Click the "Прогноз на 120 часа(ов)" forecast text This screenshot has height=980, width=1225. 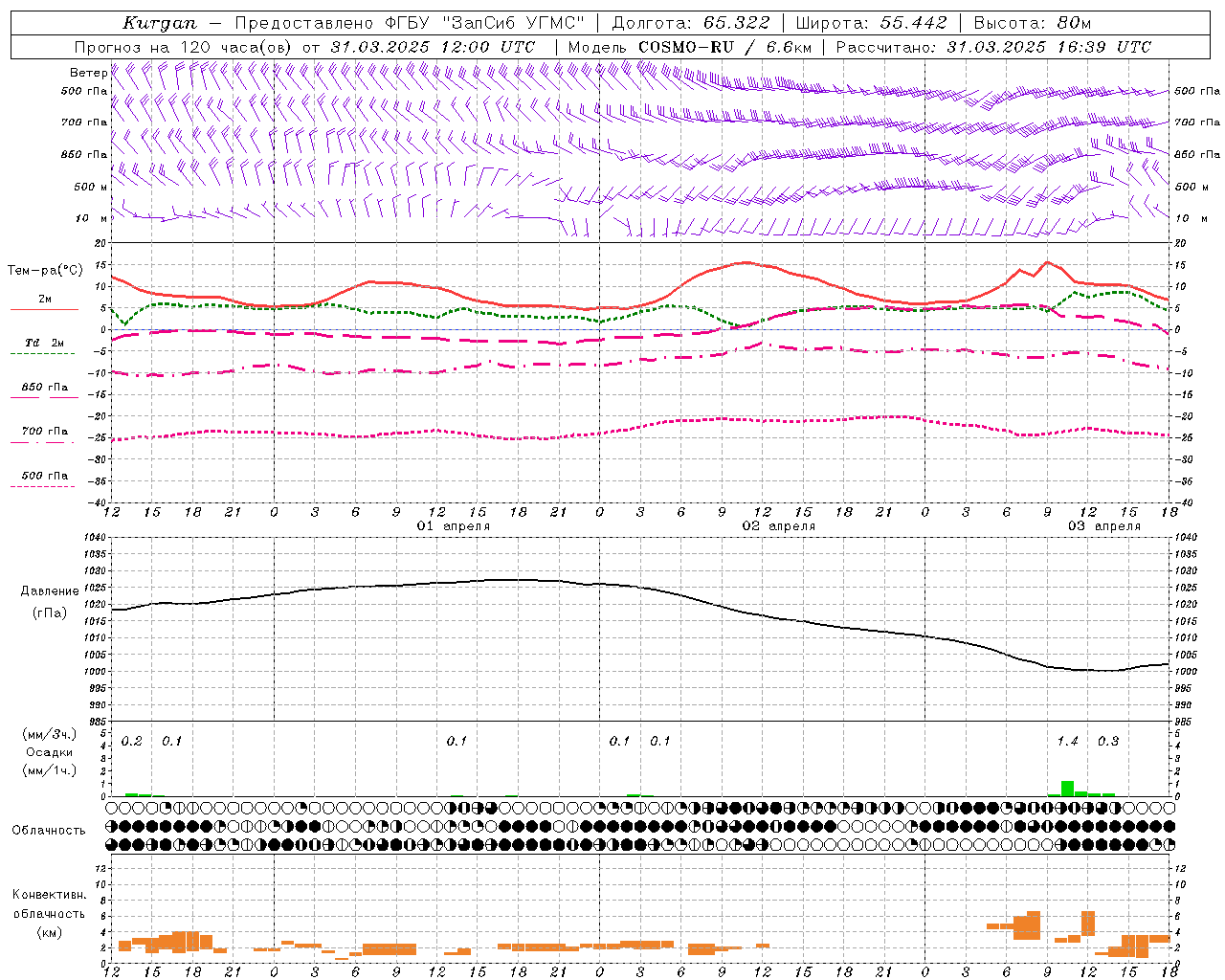coord(185,47)
